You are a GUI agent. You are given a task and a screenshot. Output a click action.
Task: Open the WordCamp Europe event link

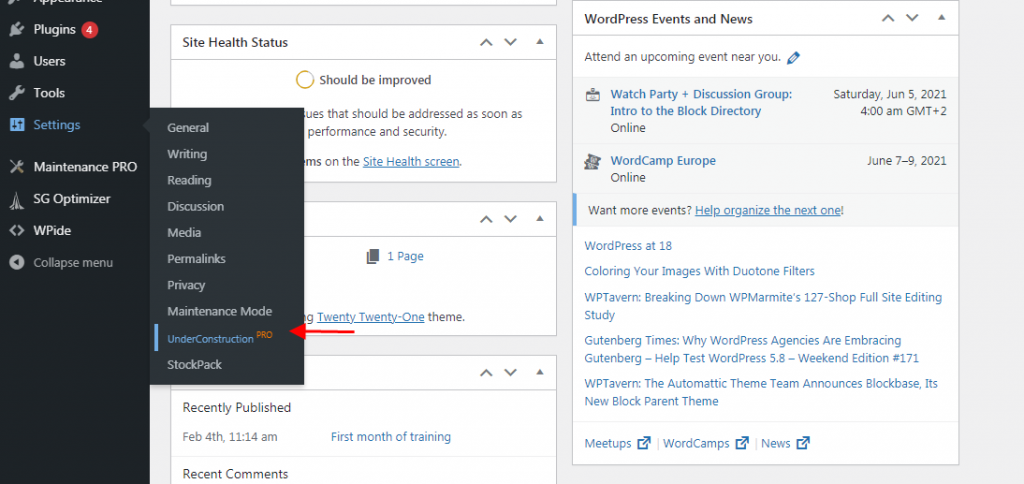point(663,161)
